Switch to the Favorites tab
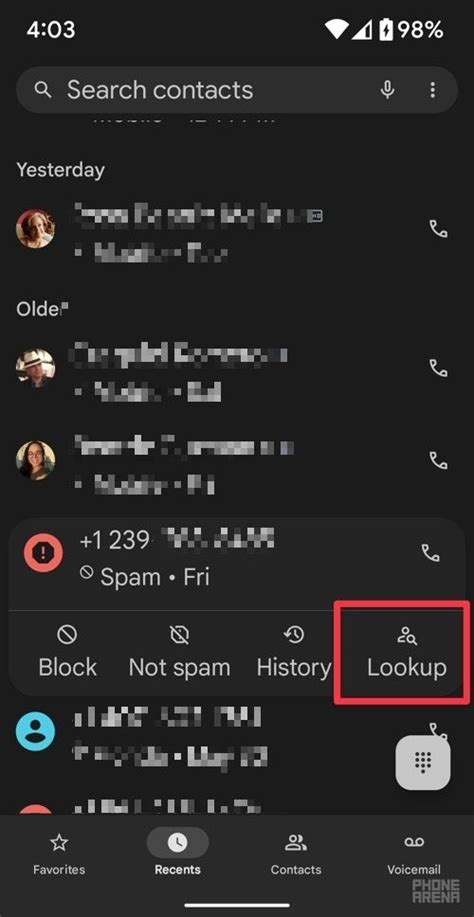The height and width of the screenshot is (917, 474). [x=58, y=855]
